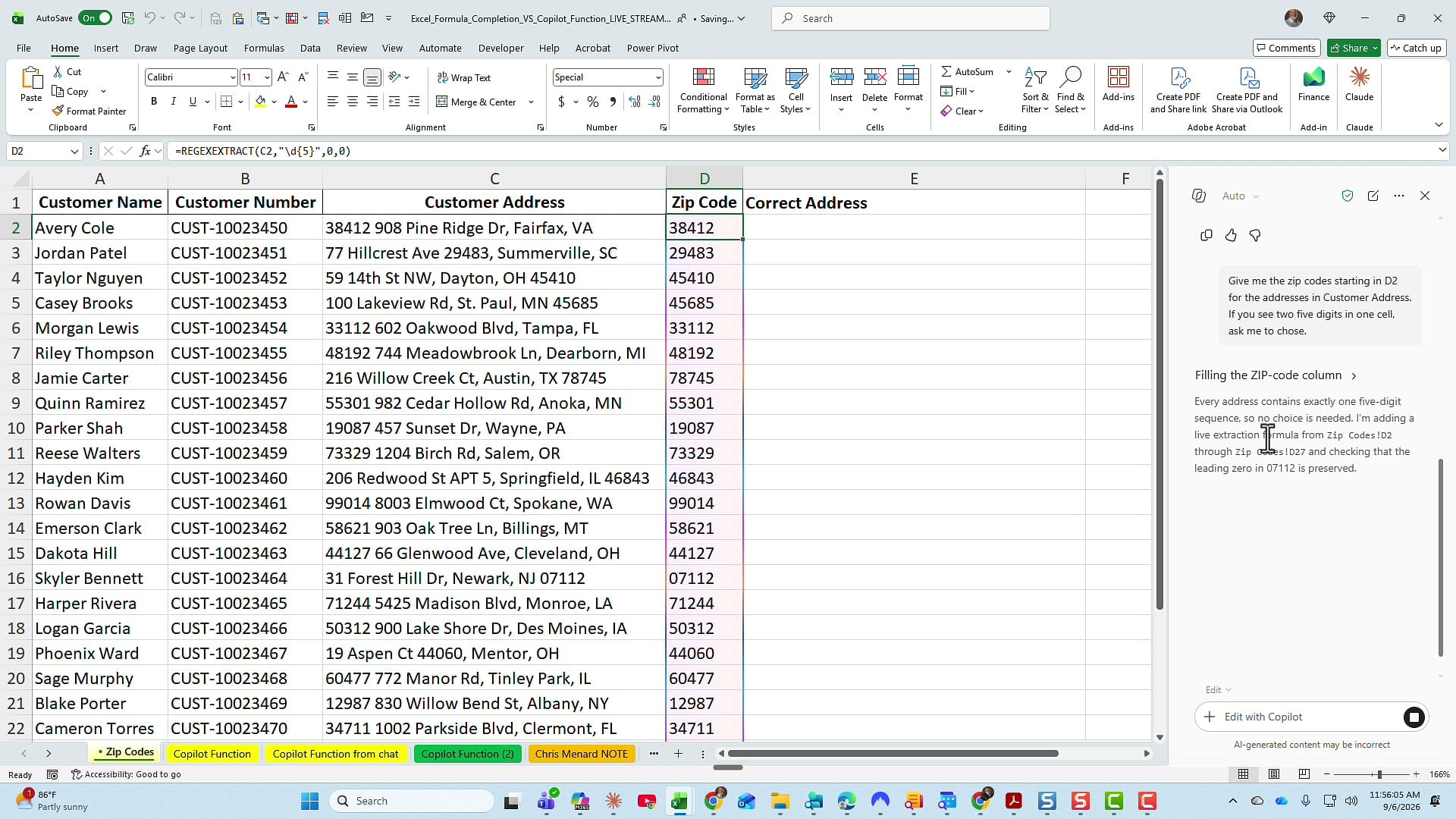This screenshot has height=819, width=1456.
Task: Switch to Copilot Function sheet tab
Action: (212, 754)
